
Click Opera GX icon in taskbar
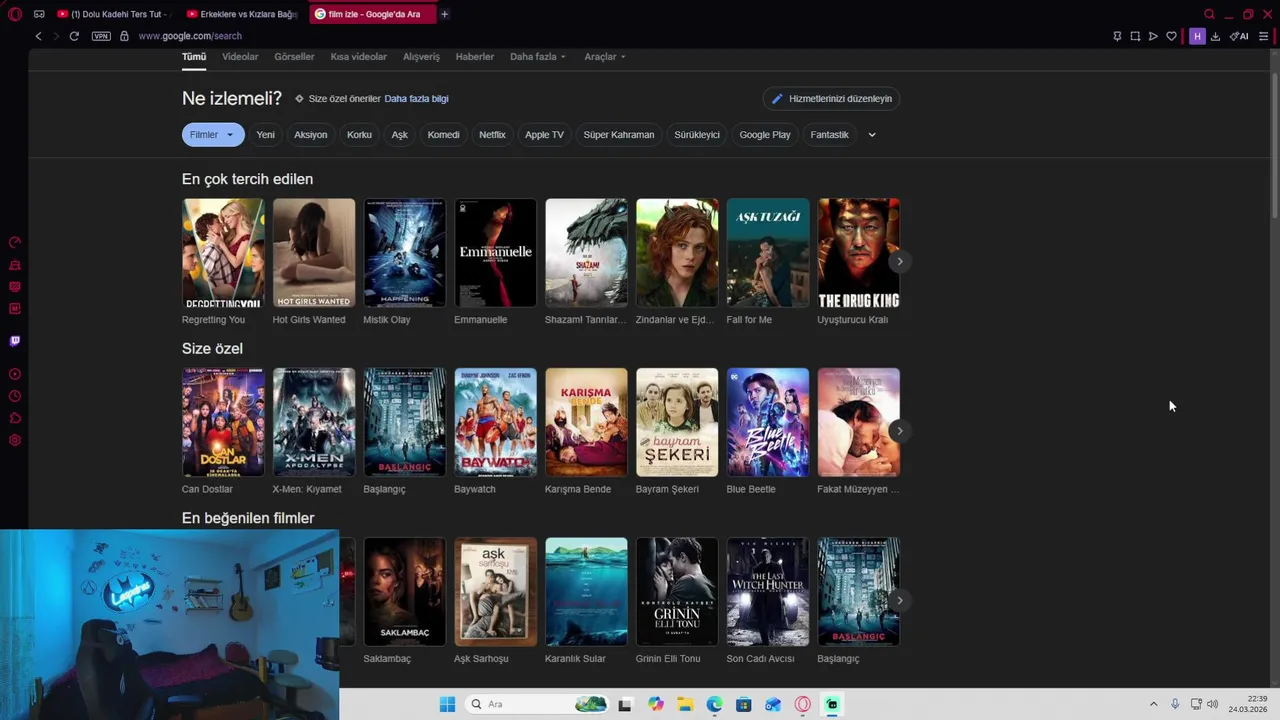click(802, 704)
